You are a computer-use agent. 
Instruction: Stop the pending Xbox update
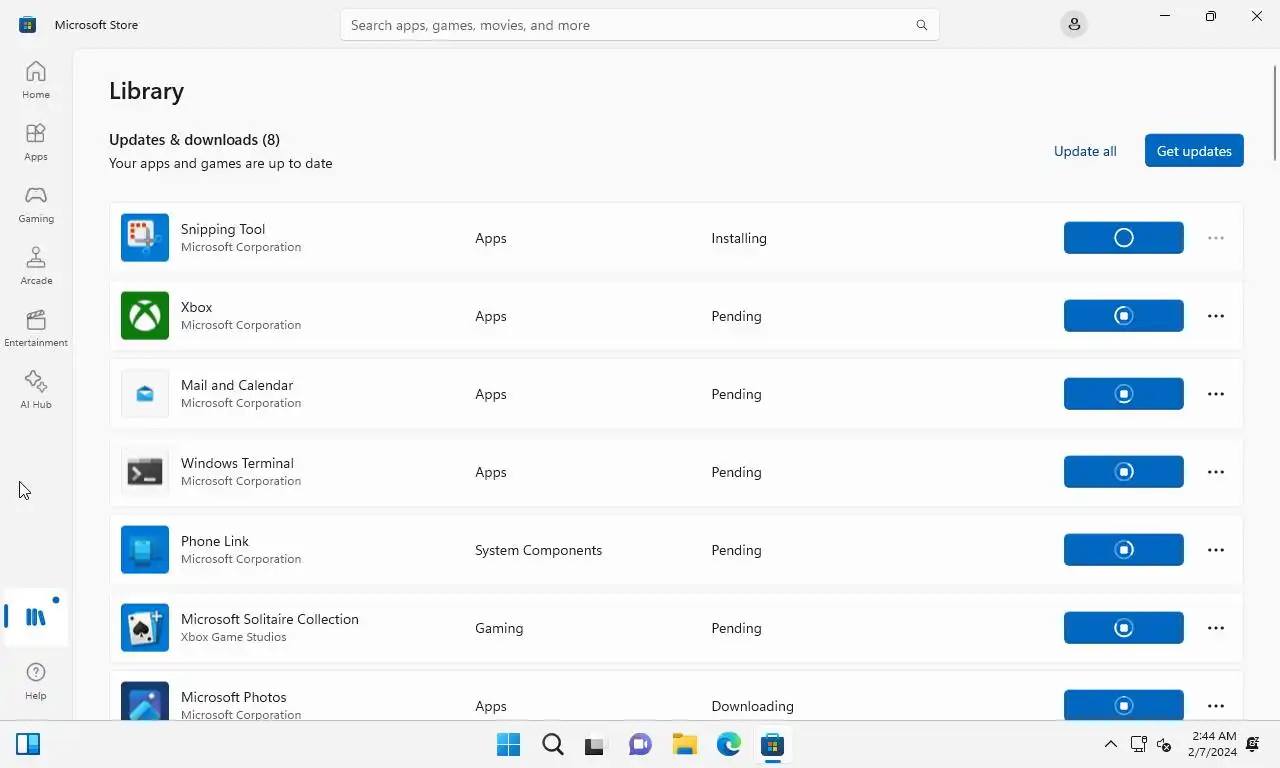(x=1124, y=316)
